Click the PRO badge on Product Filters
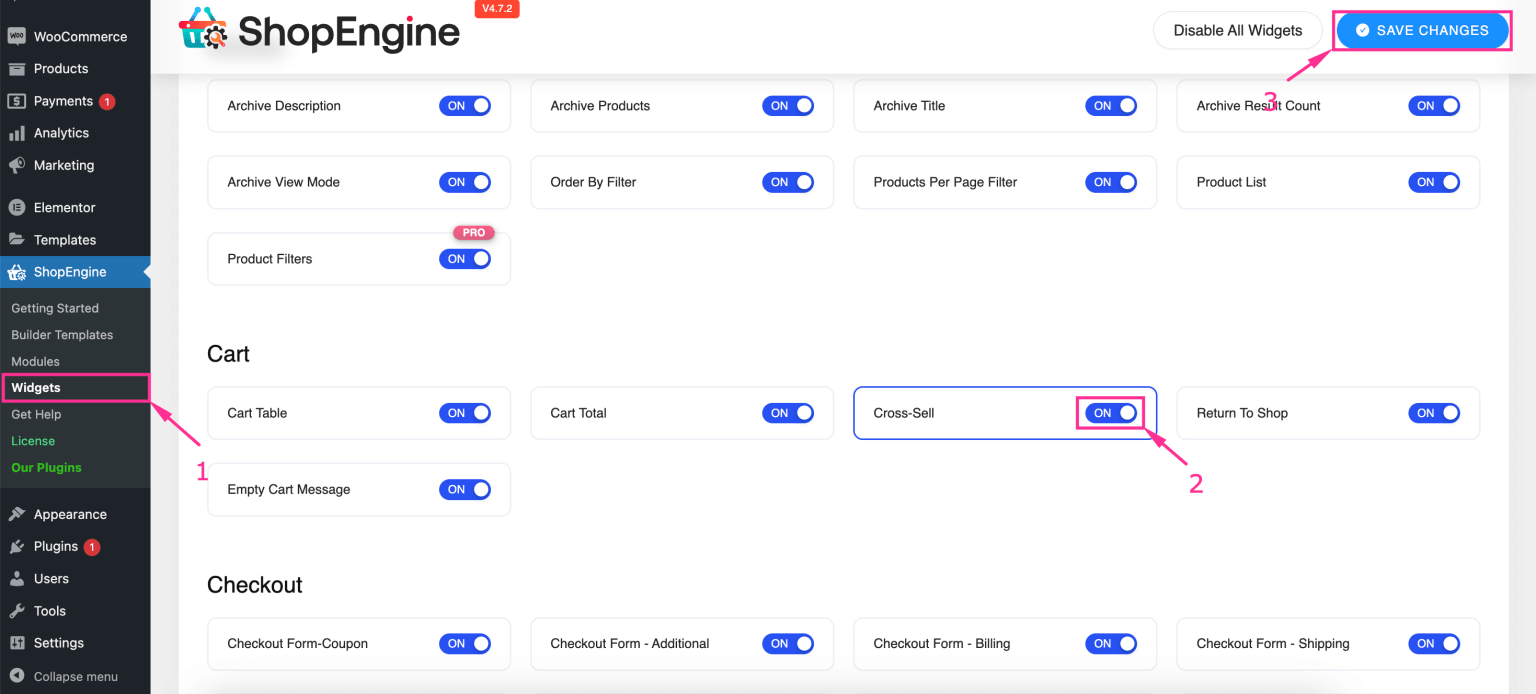The height and width of the screenshot is (694, 1536). click(474, 232)
